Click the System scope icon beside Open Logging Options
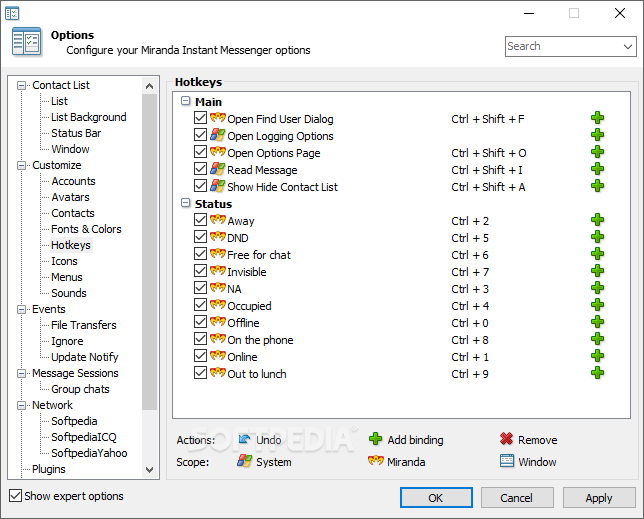 pos(218,135)
